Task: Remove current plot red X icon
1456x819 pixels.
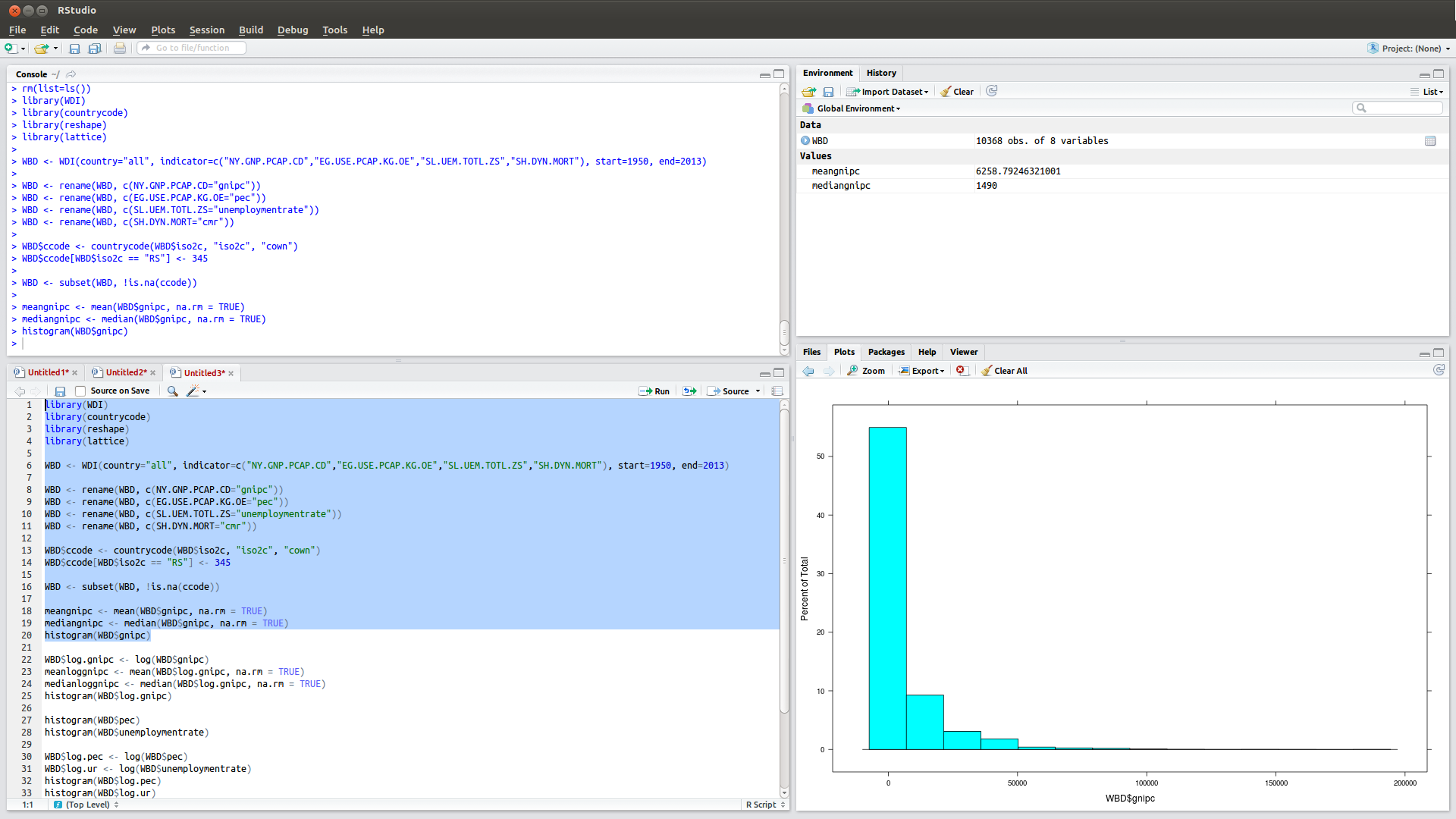Action: click(962, 371)
